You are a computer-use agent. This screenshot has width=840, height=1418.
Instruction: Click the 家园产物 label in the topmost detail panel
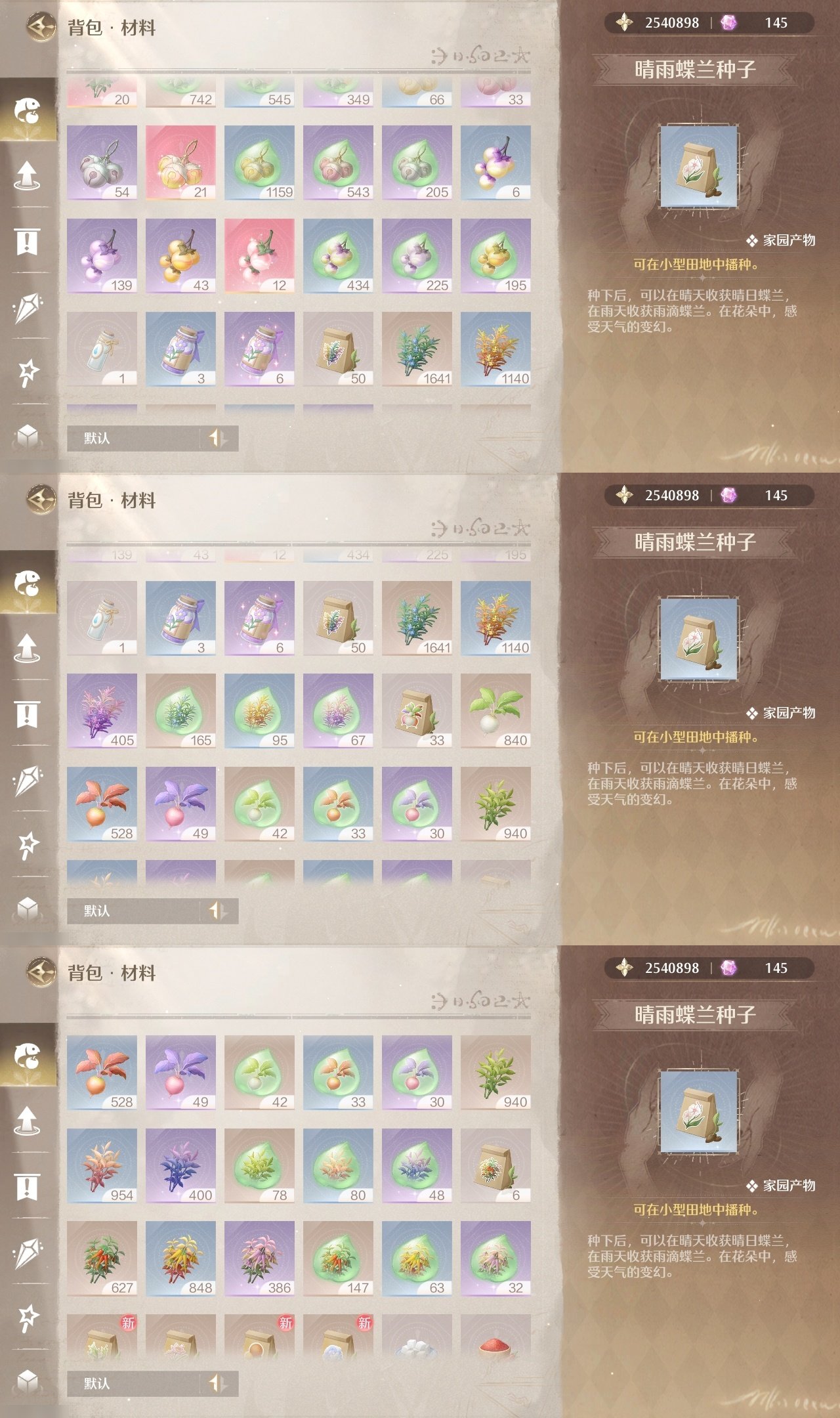pyautogui.click(x=789, y=240)
